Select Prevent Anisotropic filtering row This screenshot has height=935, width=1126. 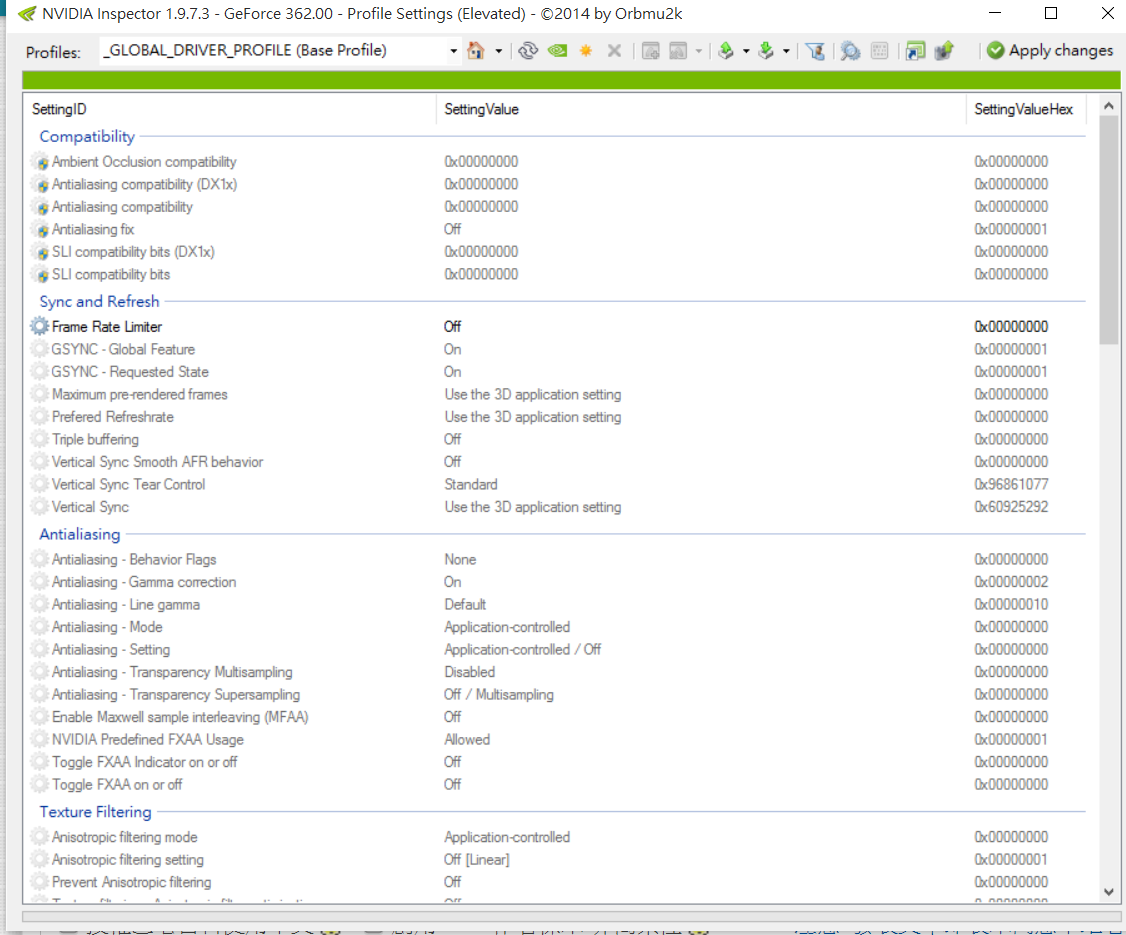click(x=557, y=882)
